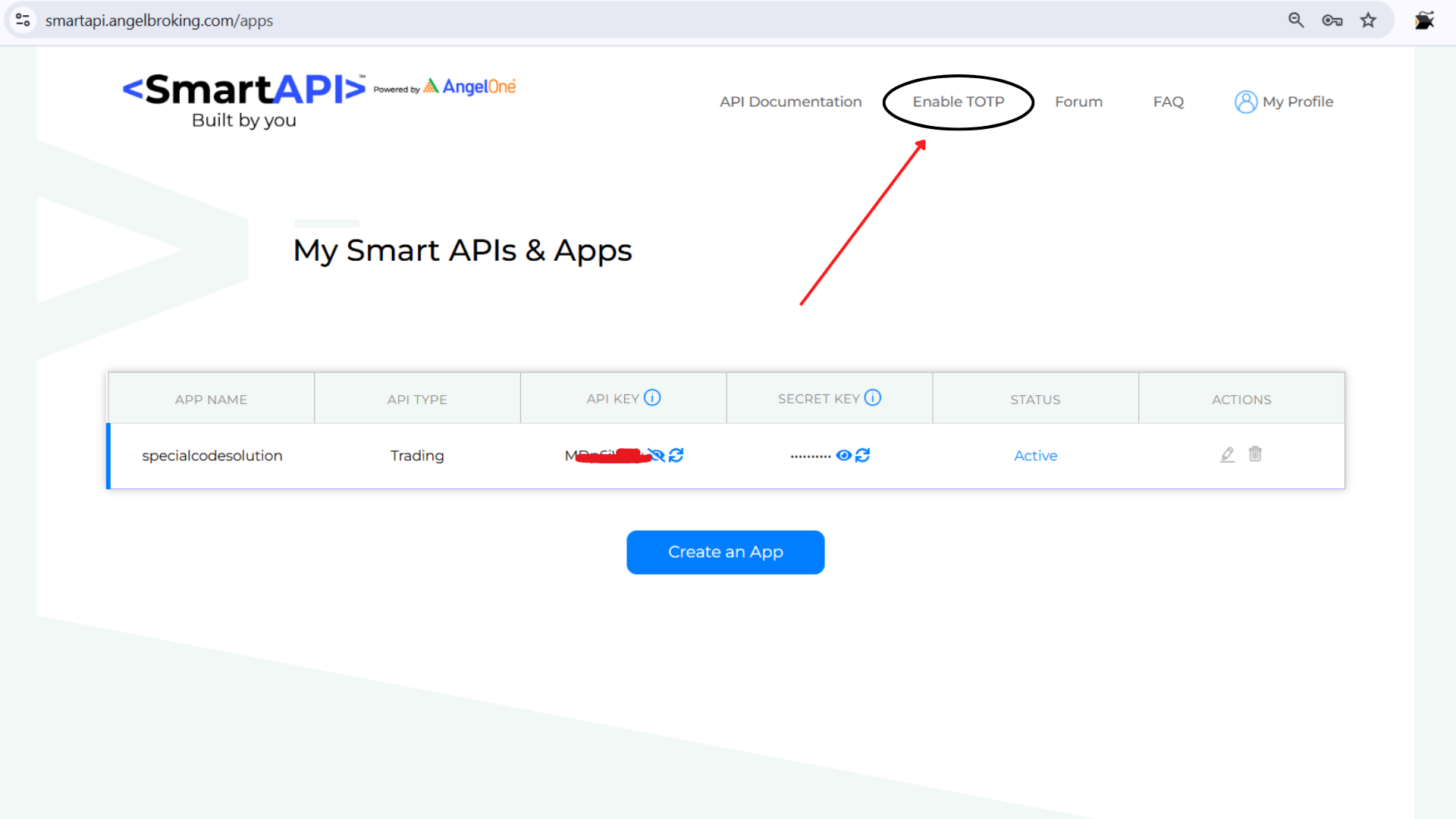View site information icon in address bar
1456x819 pixels.
[24, 20]
